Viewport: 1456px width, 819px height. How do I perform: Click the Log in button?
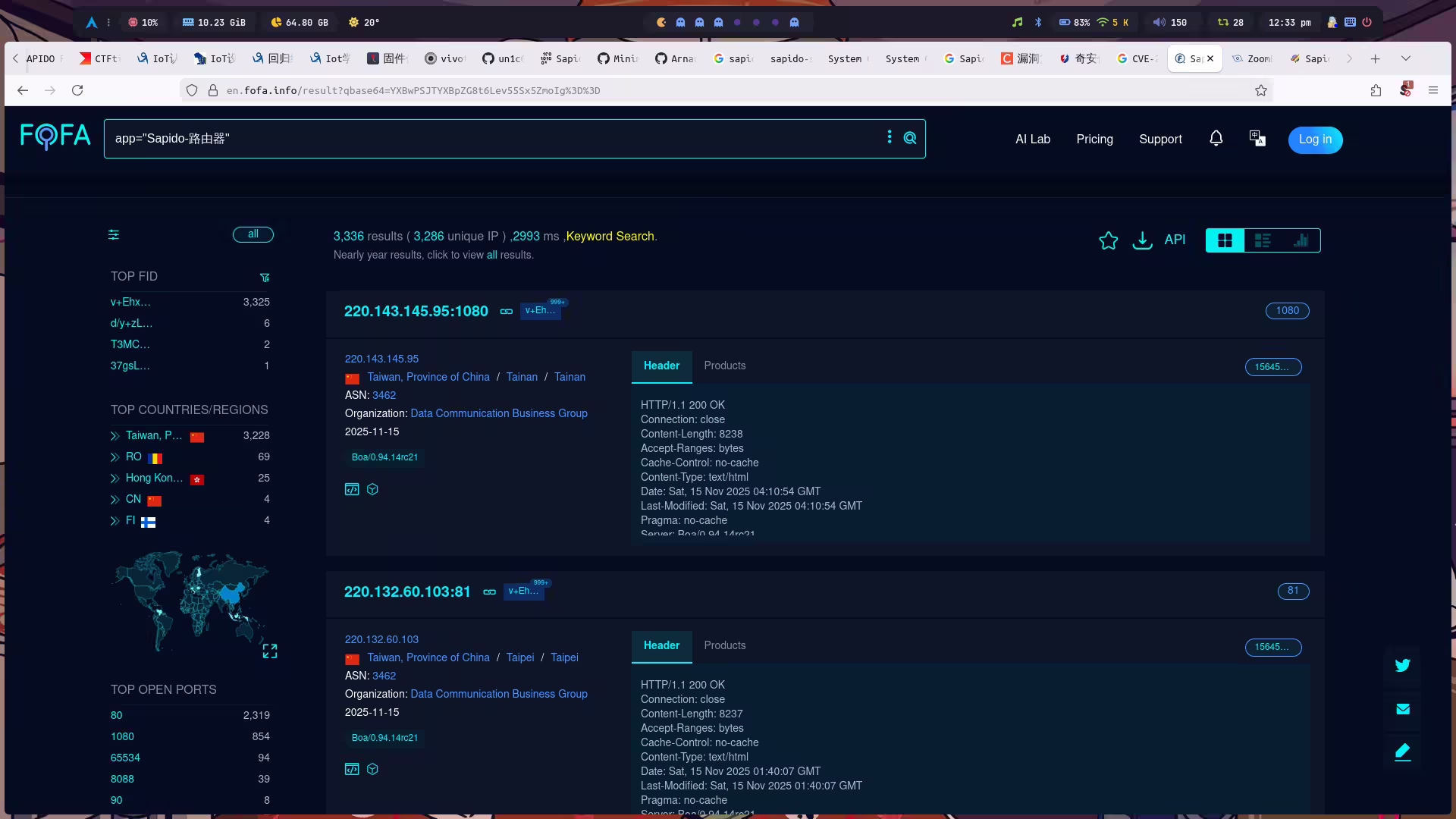[1315, 140]
